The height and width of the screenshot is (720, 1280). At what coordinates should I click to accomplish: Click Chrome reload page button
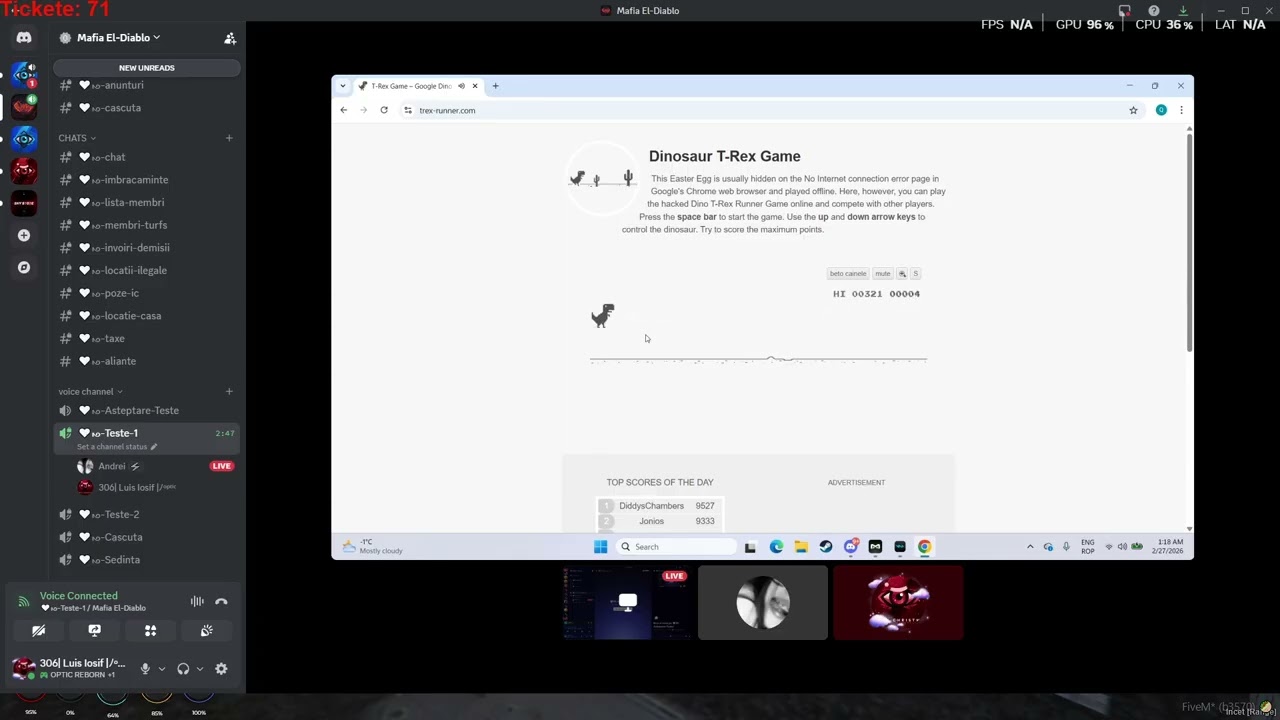pyautogui.click(x=384, y=110)
